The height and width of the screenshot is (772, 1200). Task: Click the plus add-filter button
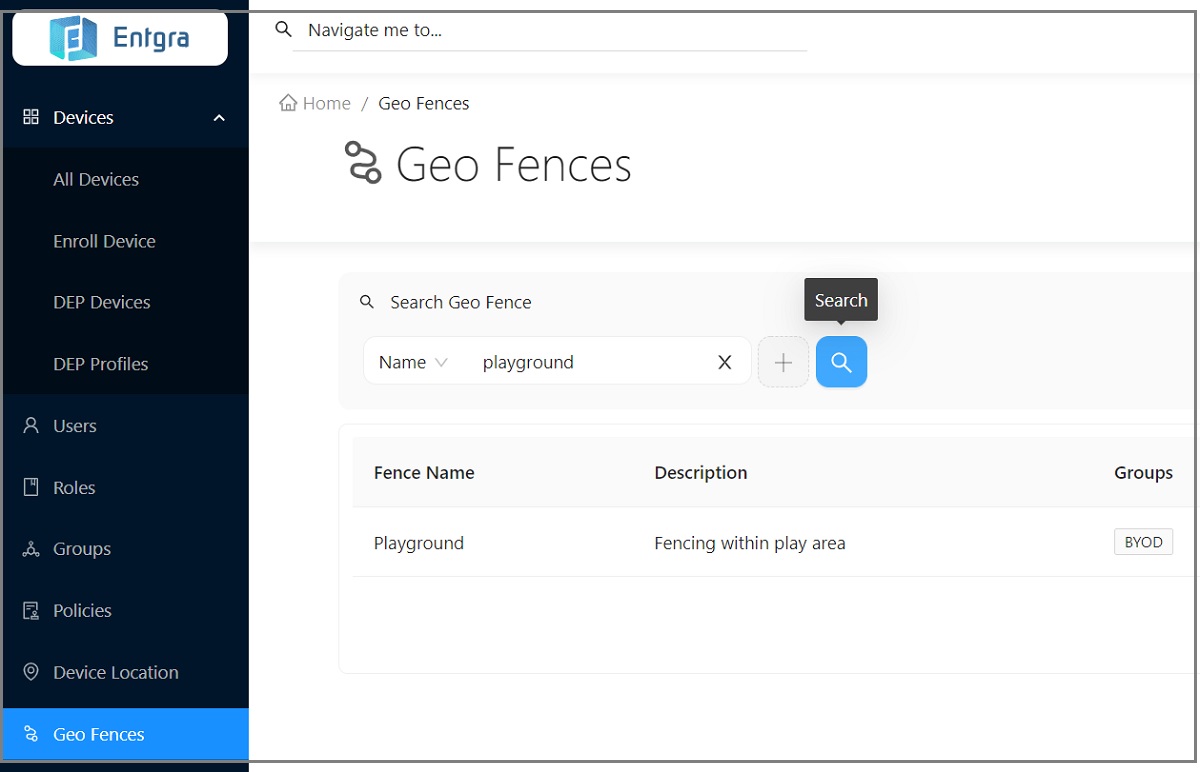[783, 362]
